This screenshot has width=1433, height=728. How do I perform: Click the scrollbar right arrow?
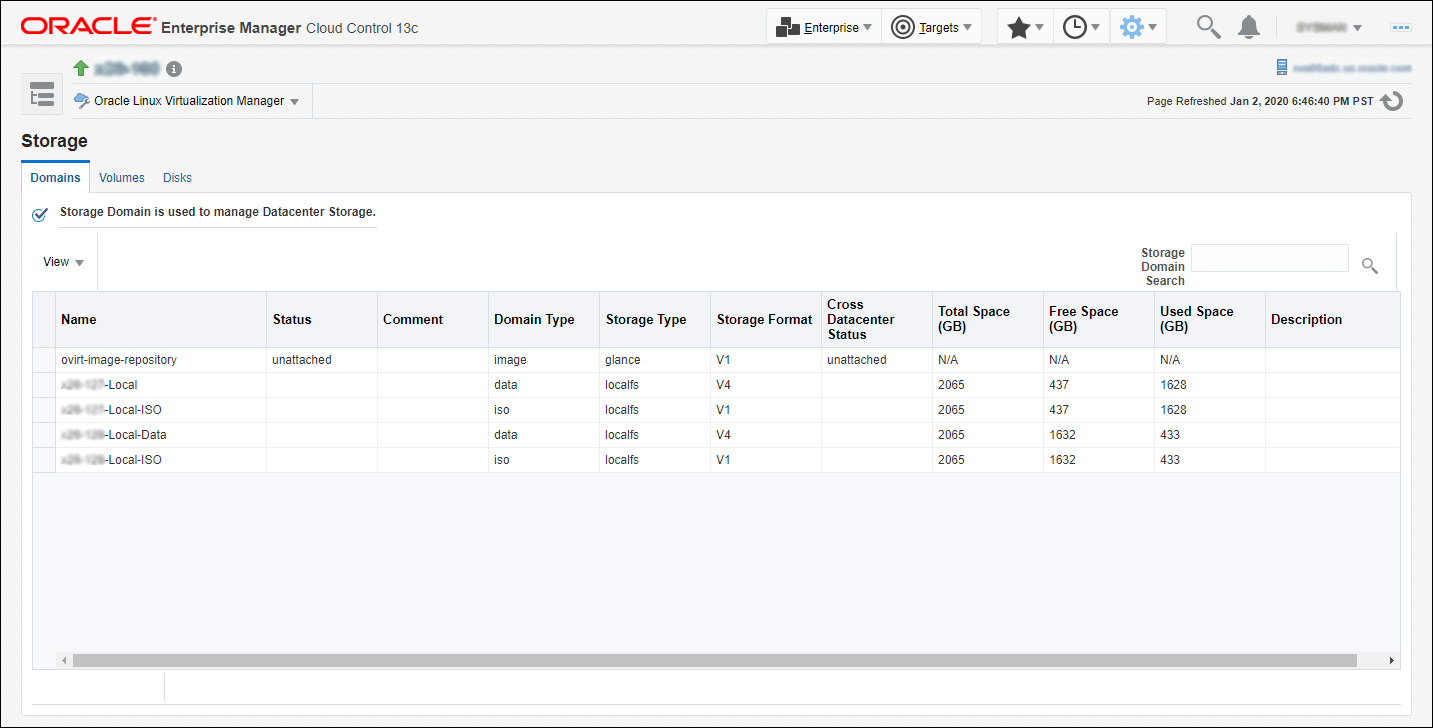(x=1392, y=661)
